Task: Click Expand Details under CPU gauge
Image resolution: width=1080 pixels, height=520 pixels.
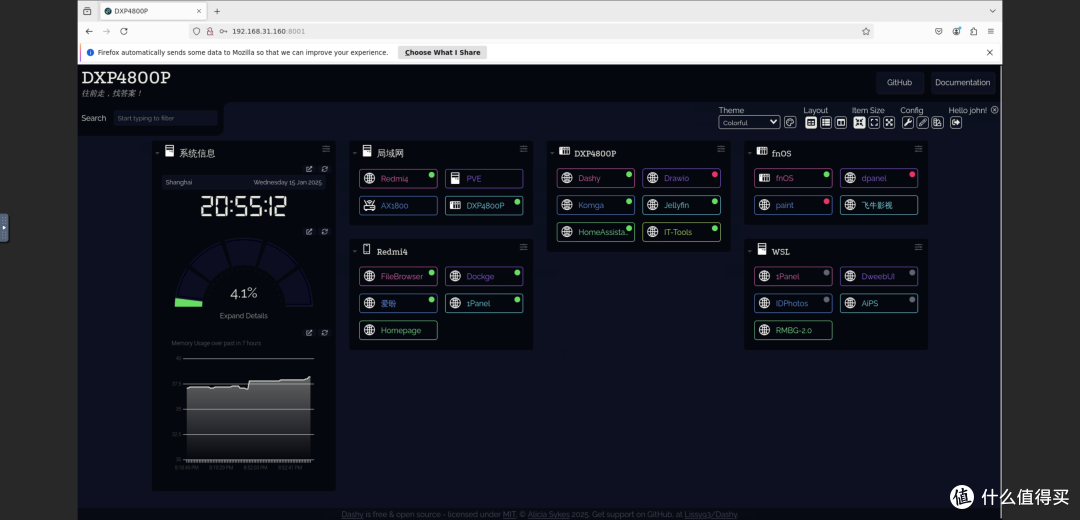Action: tap(243, 315)
